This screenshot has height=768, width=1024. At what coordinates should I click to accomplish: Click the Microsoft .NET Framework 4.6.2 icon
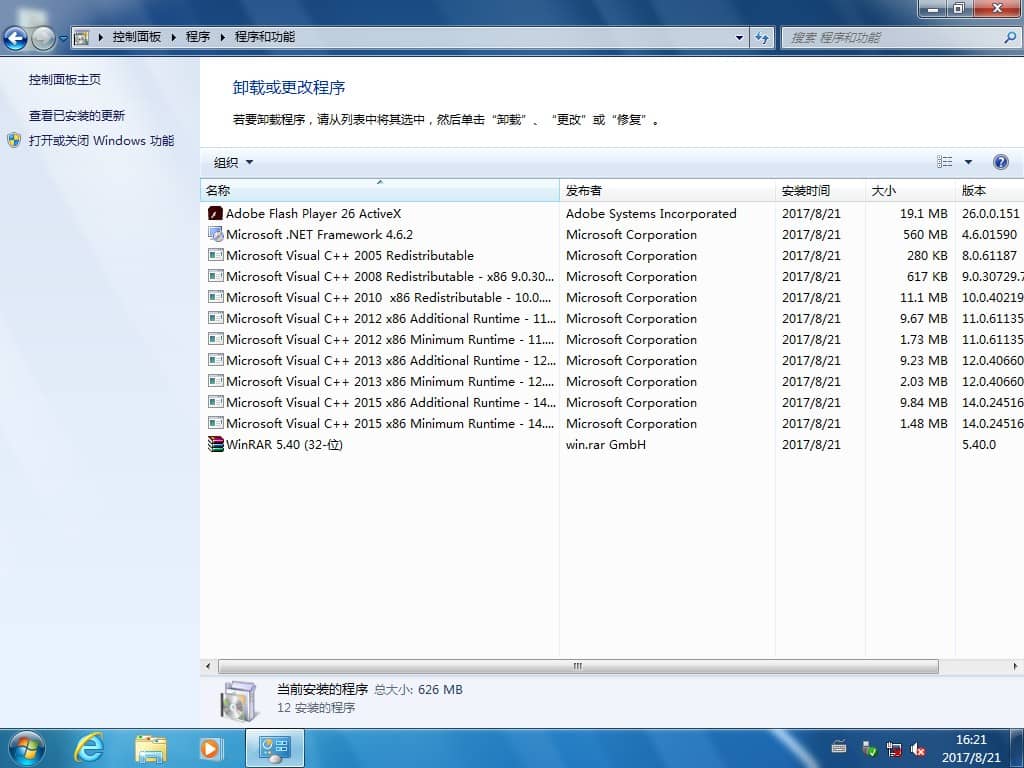215,234
